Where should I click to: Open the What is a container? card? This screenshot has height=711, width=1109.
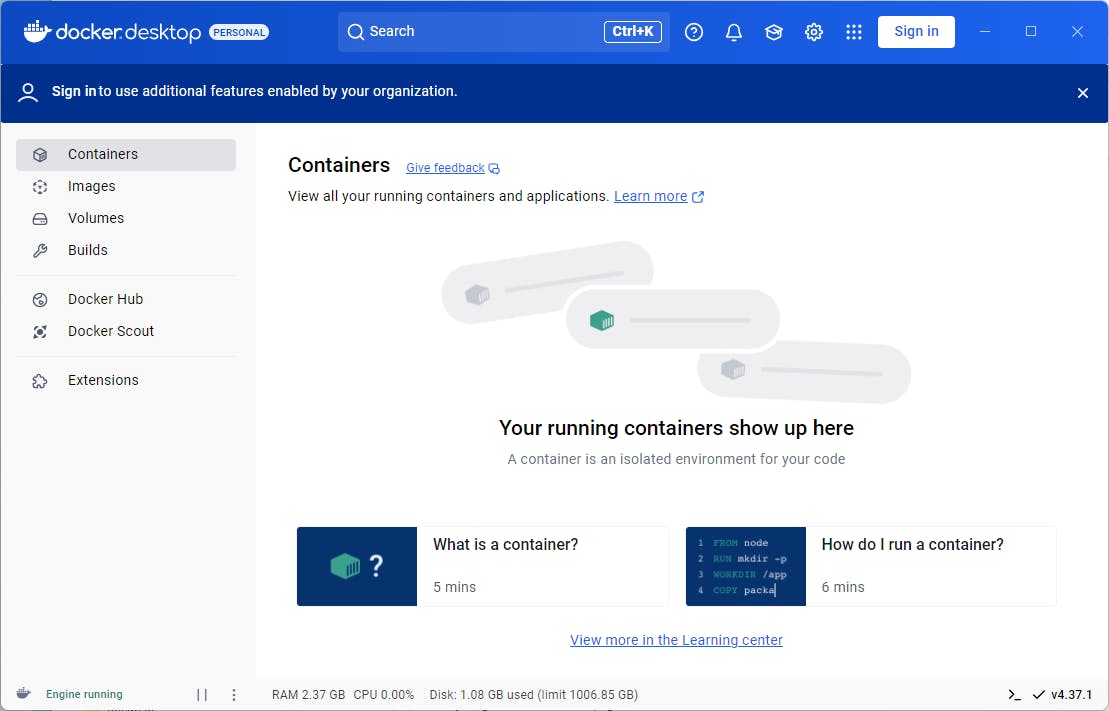click(482, 566)
